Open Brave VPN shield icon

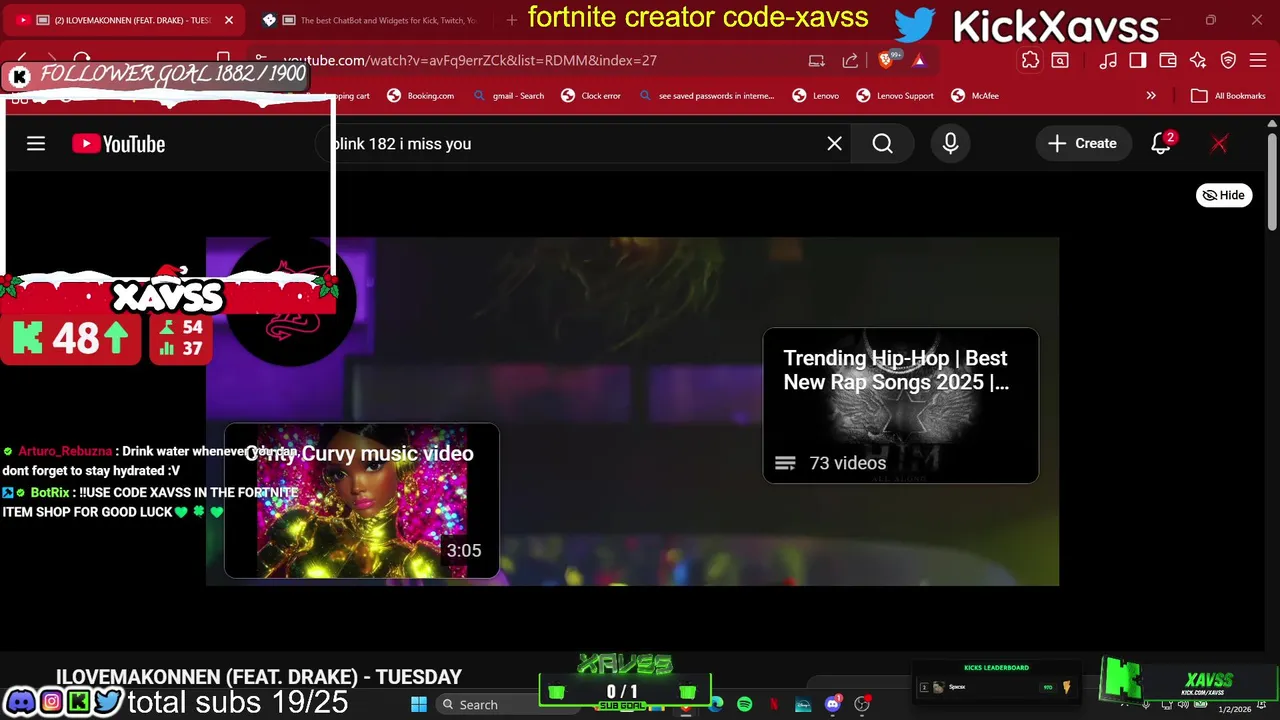tap(1228, 60)
